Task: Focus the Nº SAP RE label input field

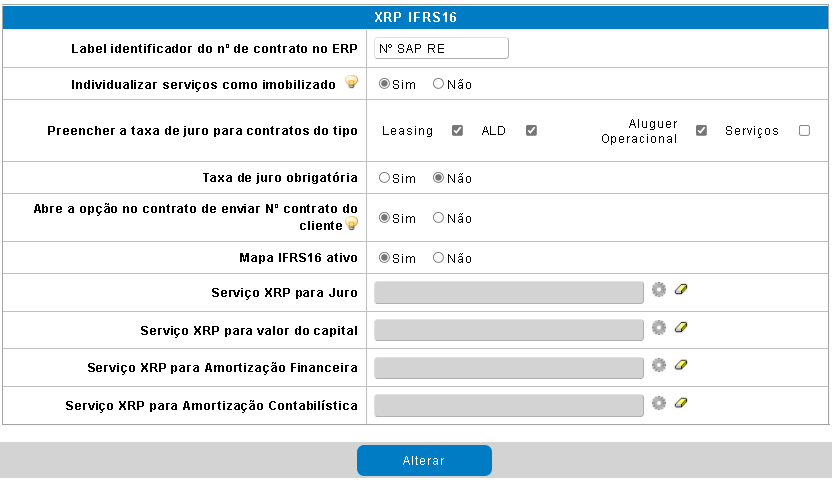Action: tap(441, 48)
